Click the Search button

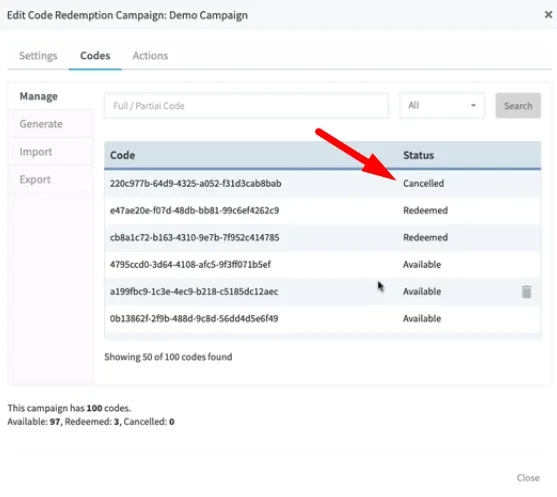[518, 106]
